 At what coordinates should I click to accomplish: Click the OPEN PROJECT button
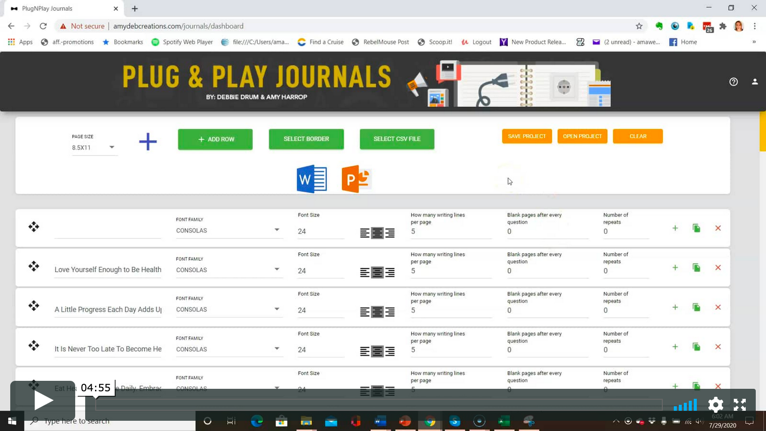[582, 136]
